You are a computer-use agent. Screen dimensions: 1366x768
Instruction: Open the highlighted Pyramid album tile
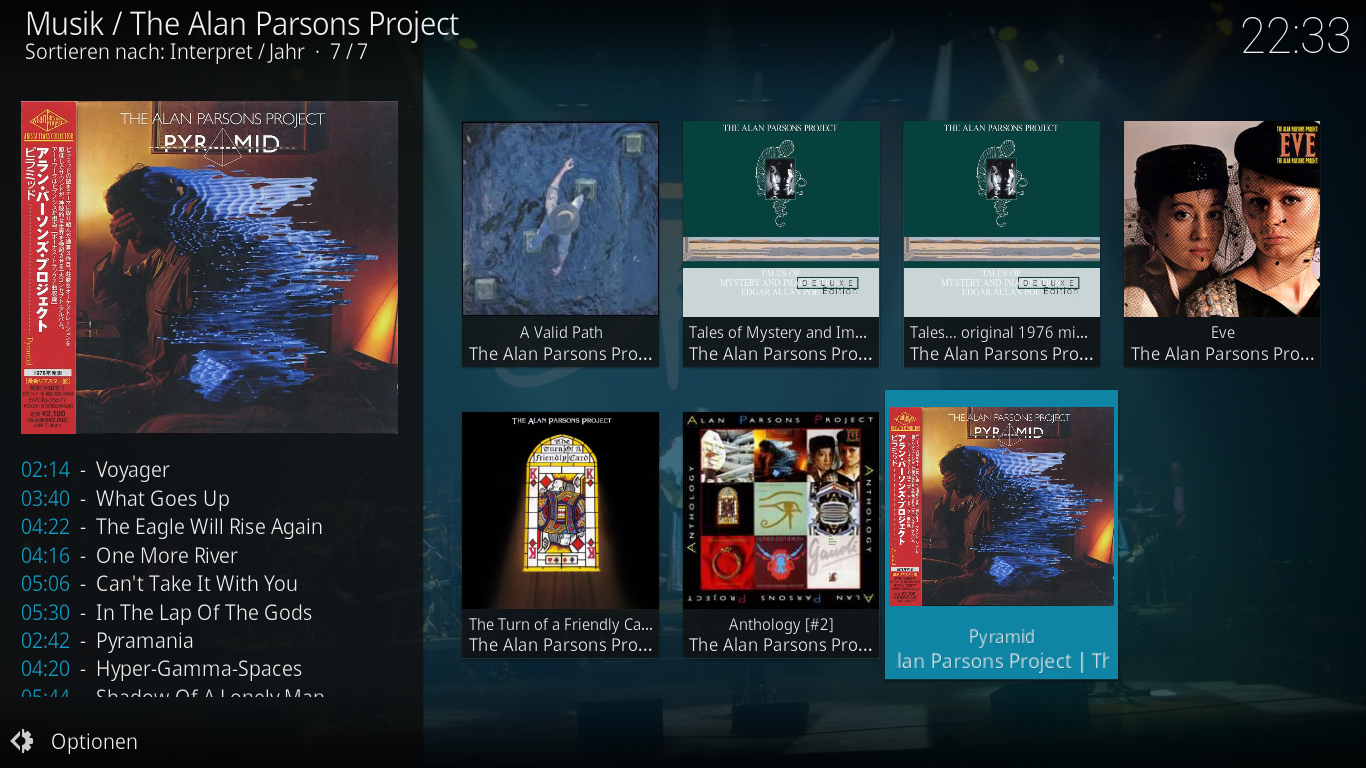(1001, 534)
